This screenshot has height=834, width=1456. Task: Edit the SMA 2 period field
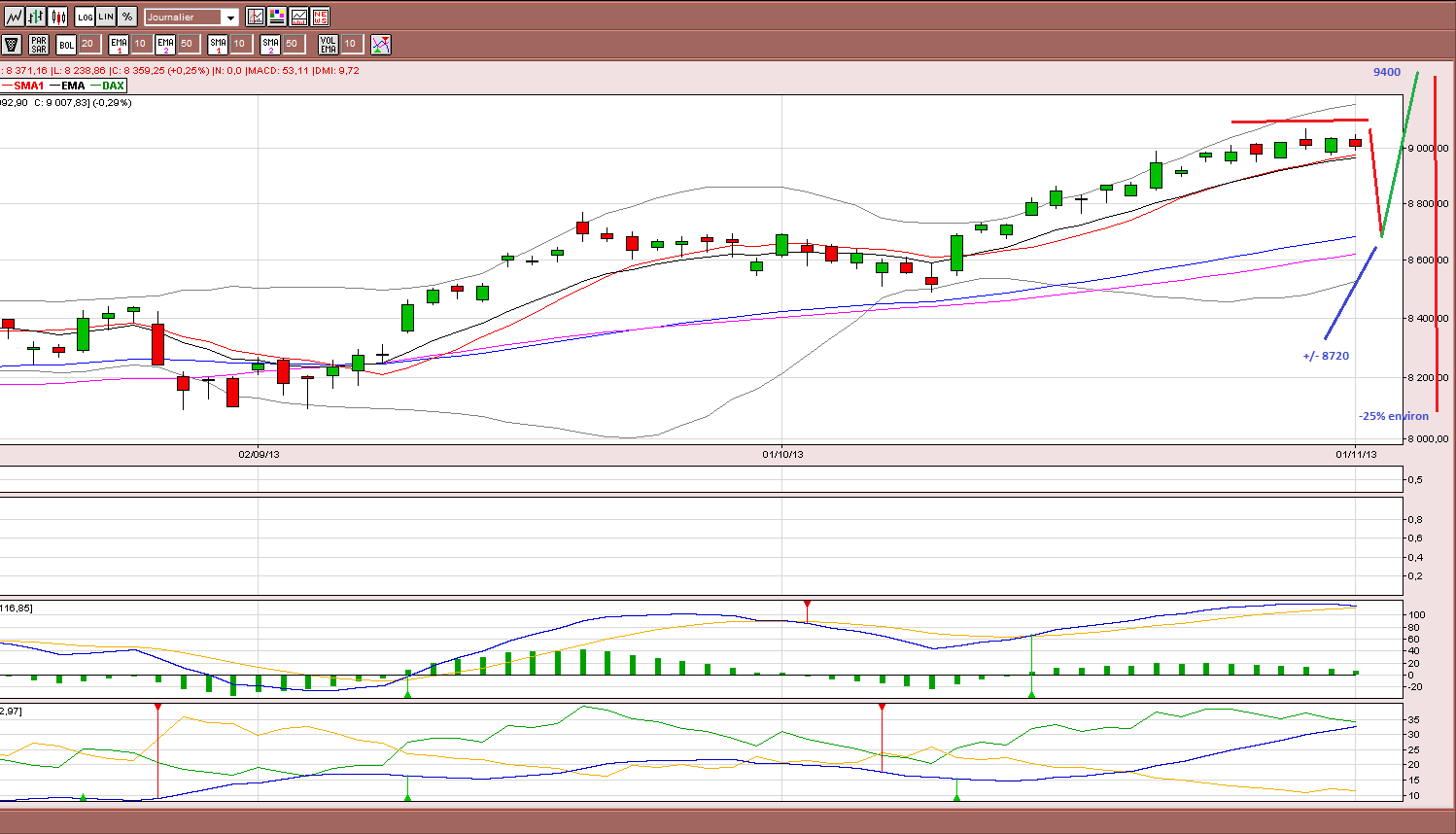(293, 44)
